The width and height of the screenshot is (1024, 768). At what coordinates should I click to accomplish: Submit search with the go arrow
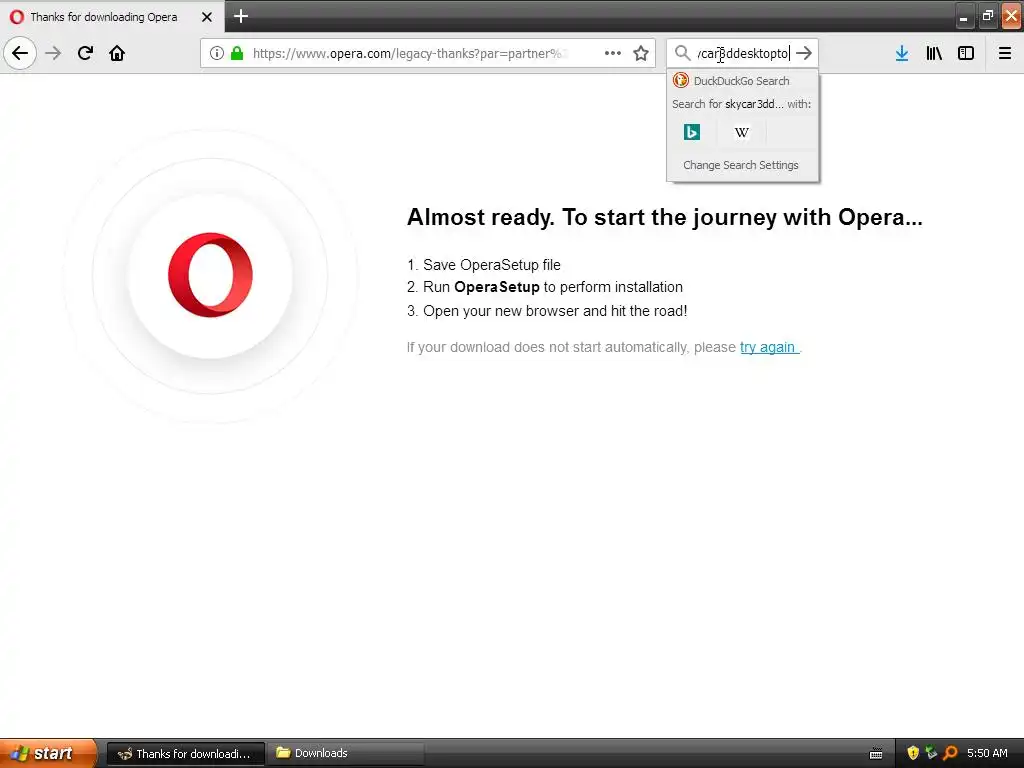click(x=804, y=53)
